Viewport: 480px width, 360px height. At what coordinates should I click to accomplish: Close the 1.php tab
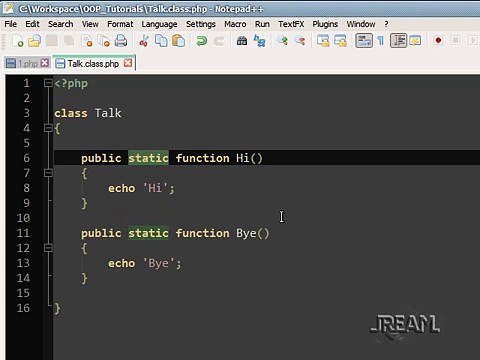(x=45, y=63)
